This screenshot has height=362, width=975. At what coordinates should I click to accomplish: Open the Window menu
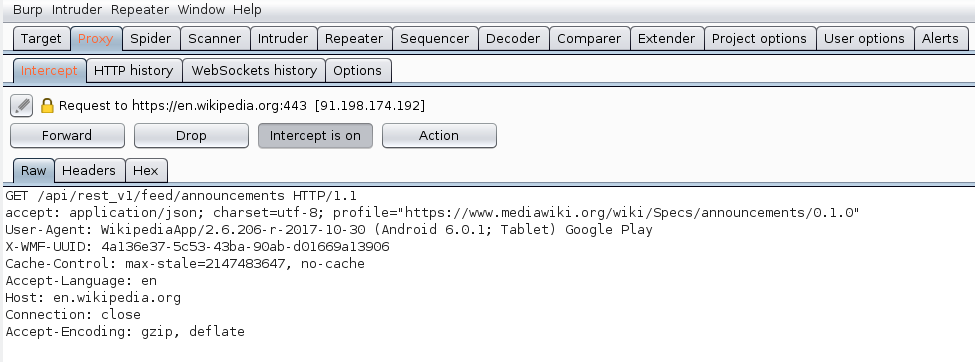point(201,9)
